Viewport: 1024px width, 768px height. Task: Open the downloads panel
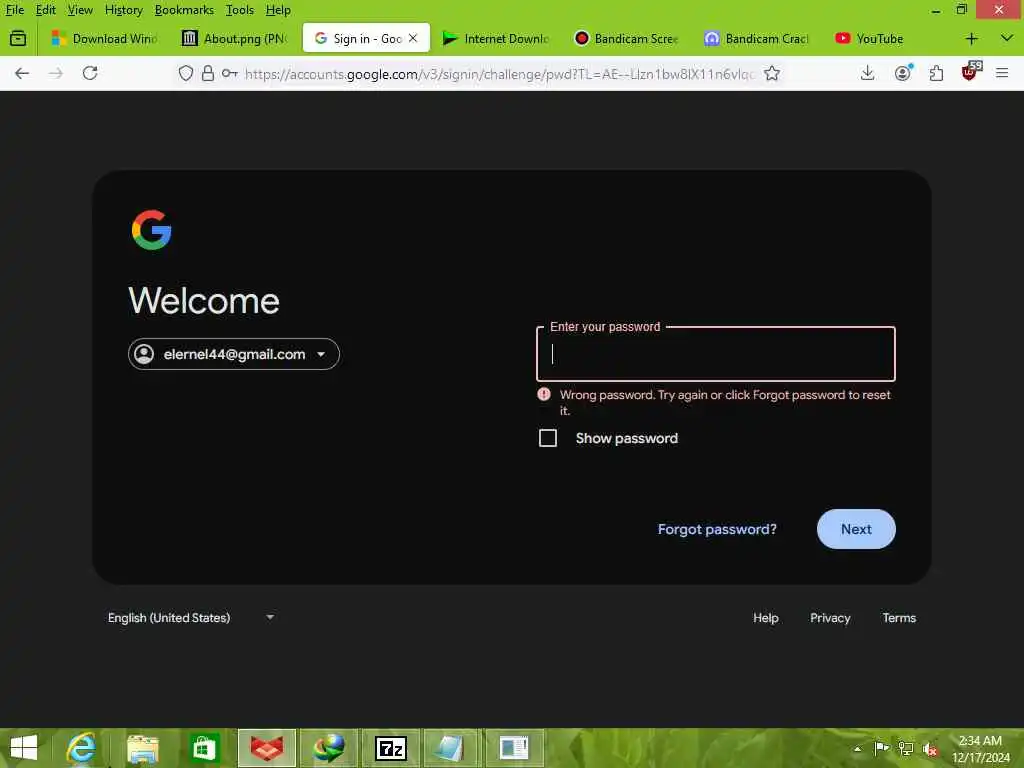point(867,73)
